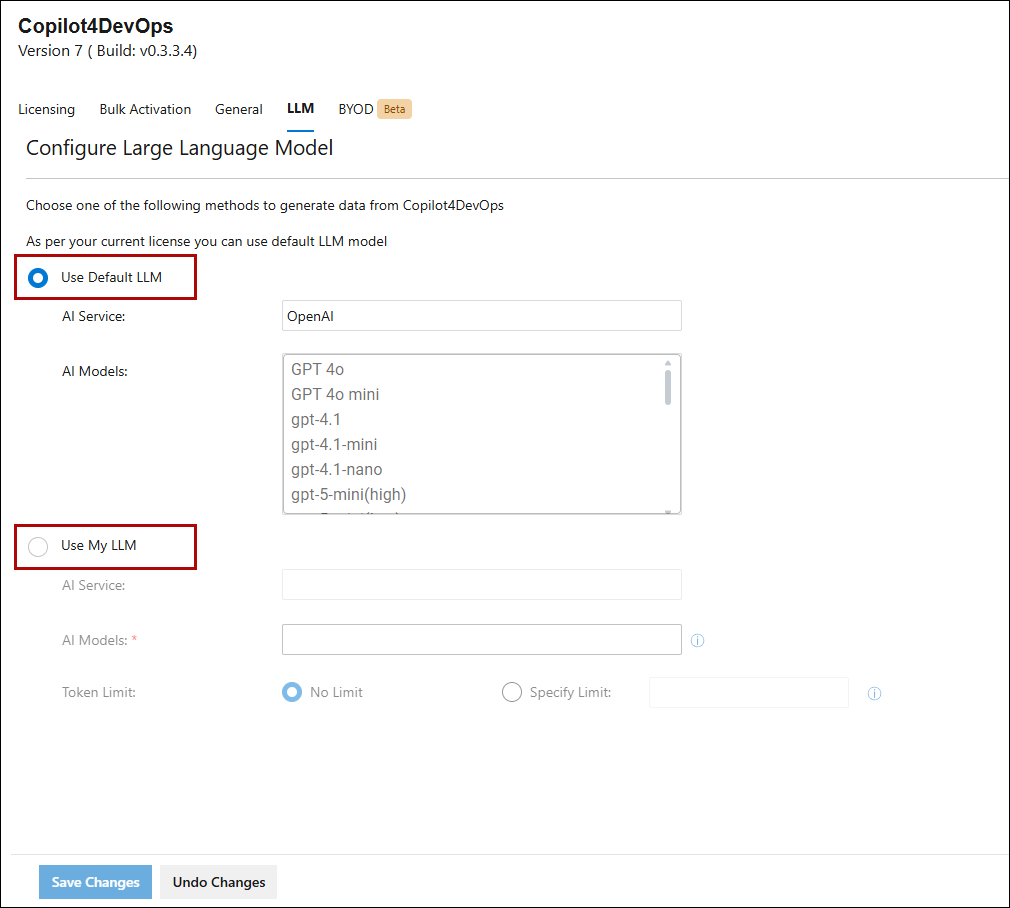Click scroll down arrow in AI Models list
Screen dimensions: 1010x908
[668, 510]
